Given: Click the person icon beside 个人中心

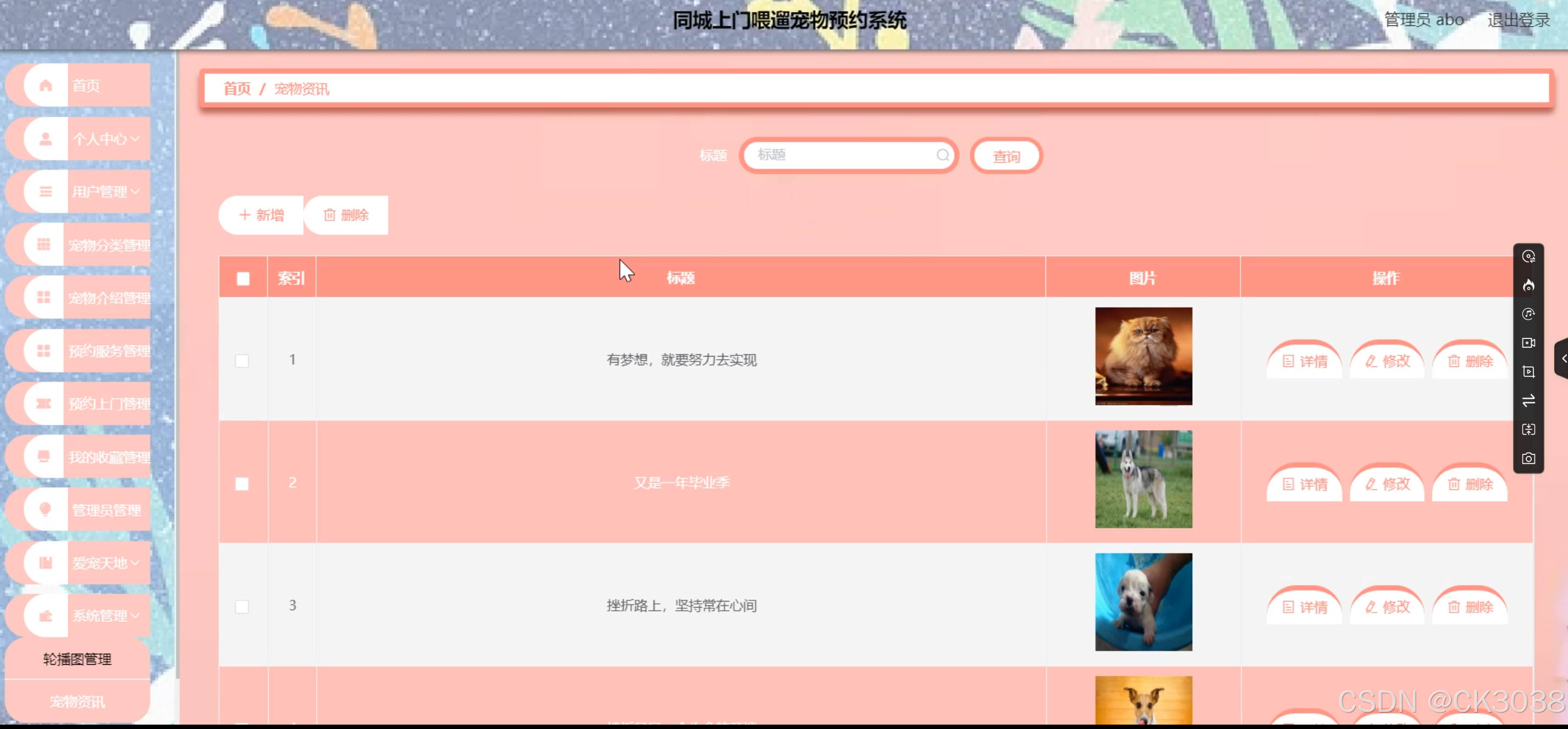Looking at the screenshot, I should click(x=45, y=139).
